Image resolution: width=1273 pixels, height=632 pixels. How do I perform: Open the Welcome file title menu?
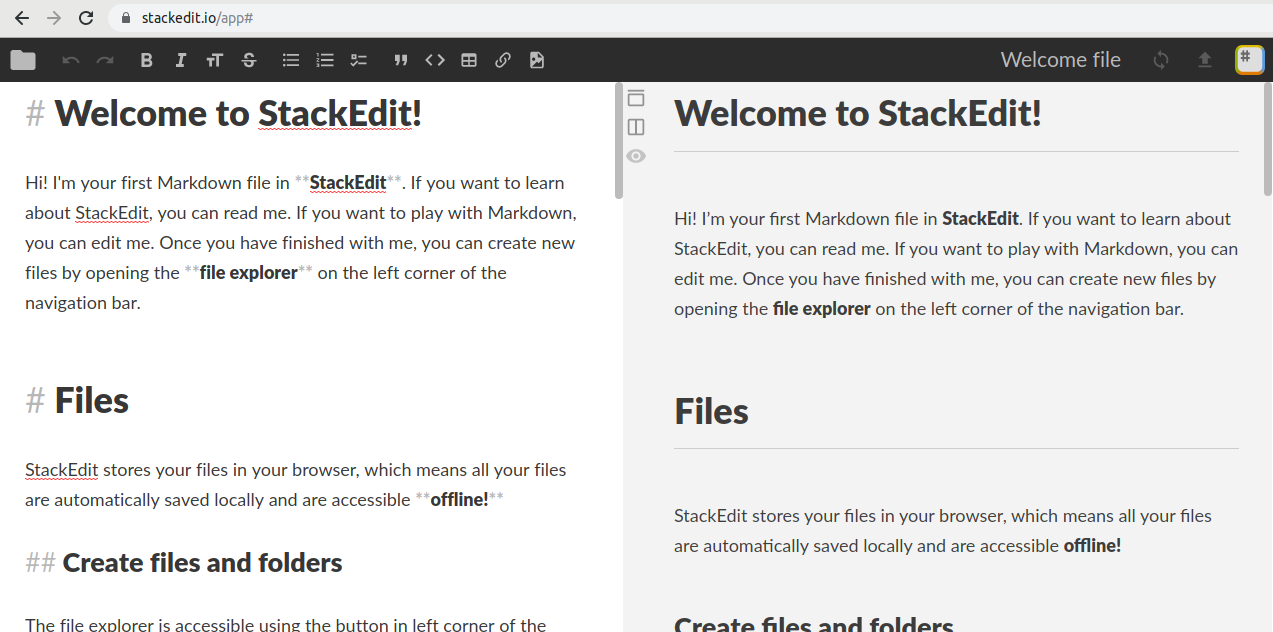click(1060, 60)
